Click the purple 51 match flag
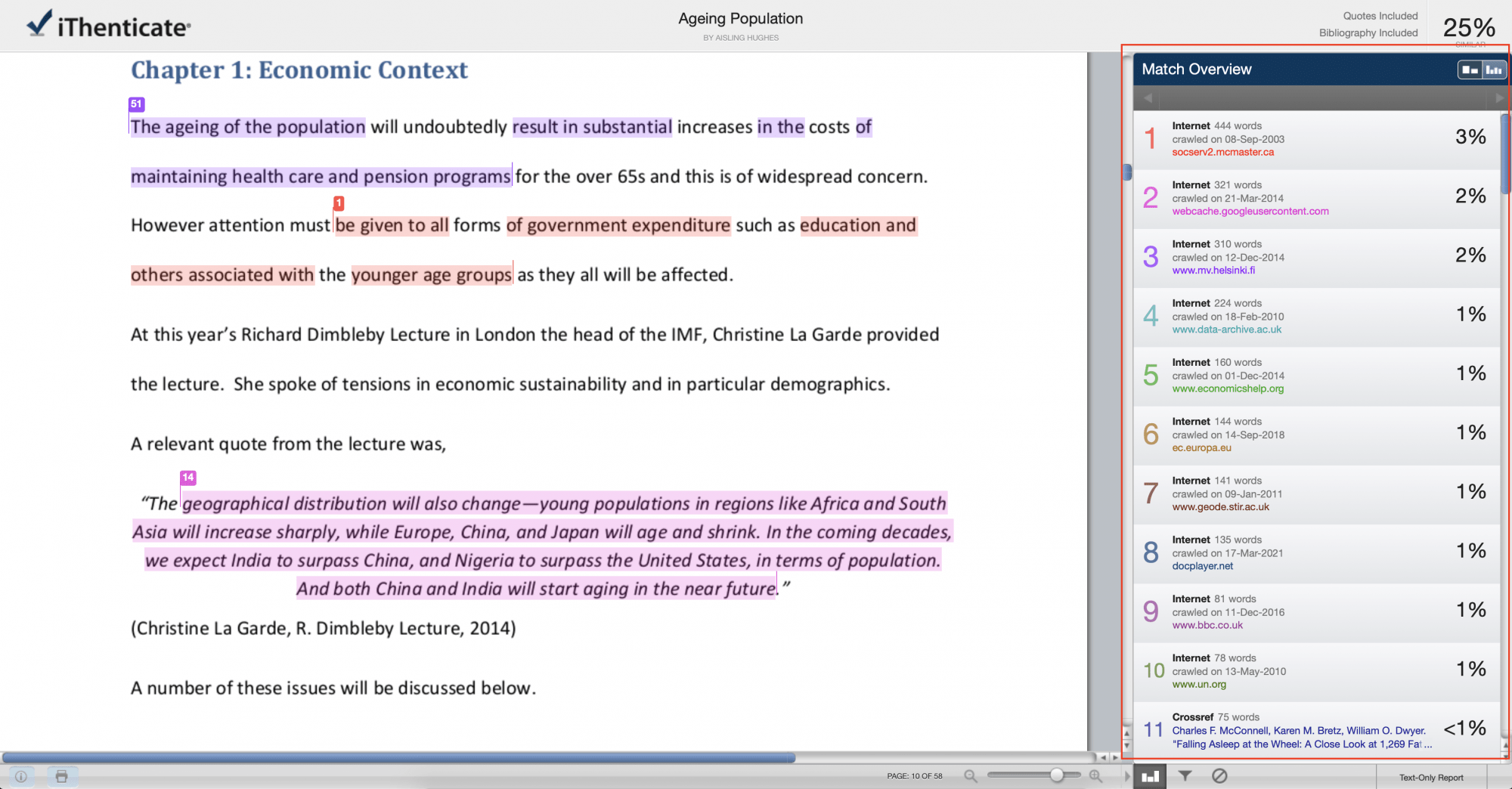Viewport: 1512px width, 789px height. 136,104
